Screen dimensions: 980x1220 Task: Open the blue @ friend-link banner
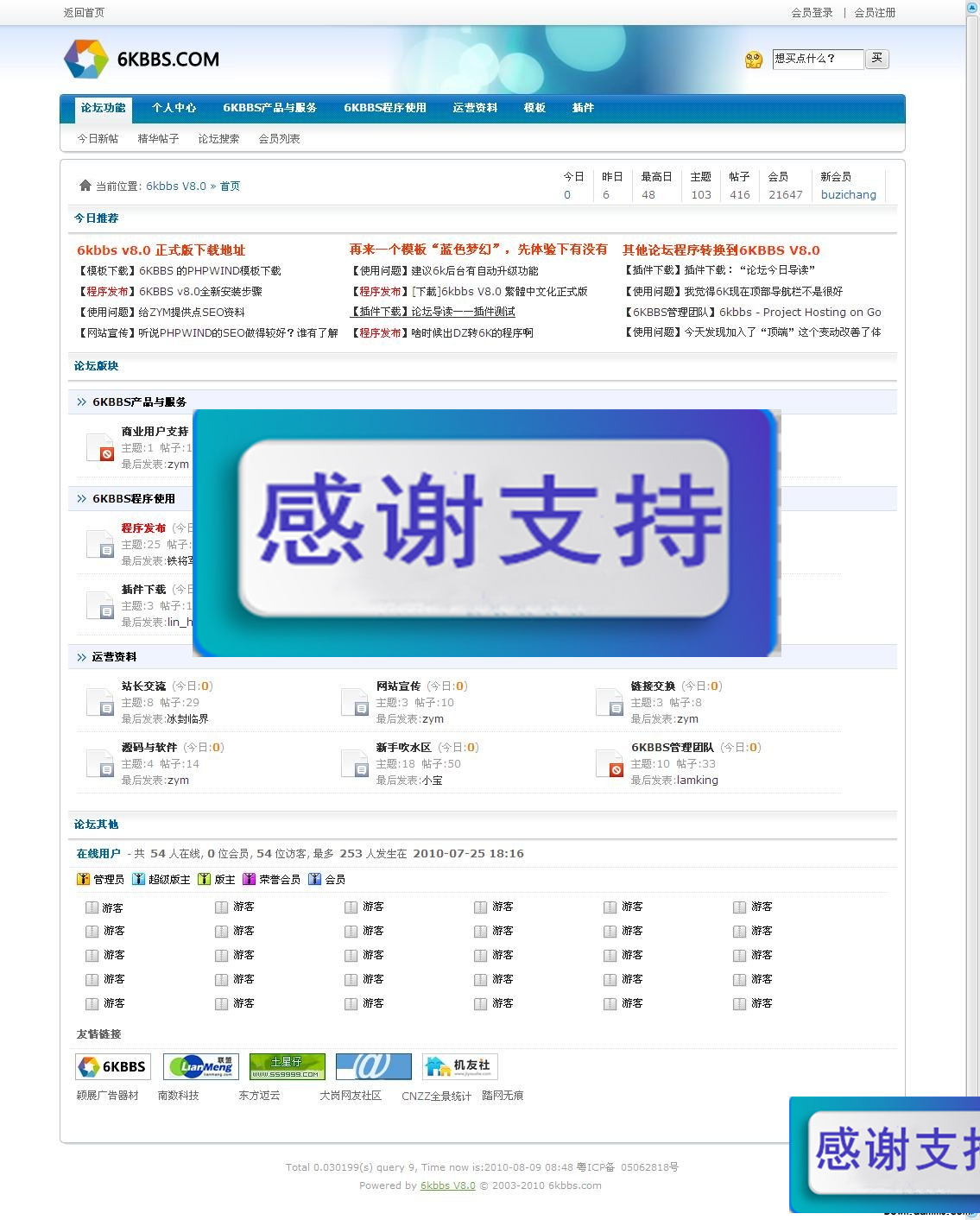point(374,1066)
